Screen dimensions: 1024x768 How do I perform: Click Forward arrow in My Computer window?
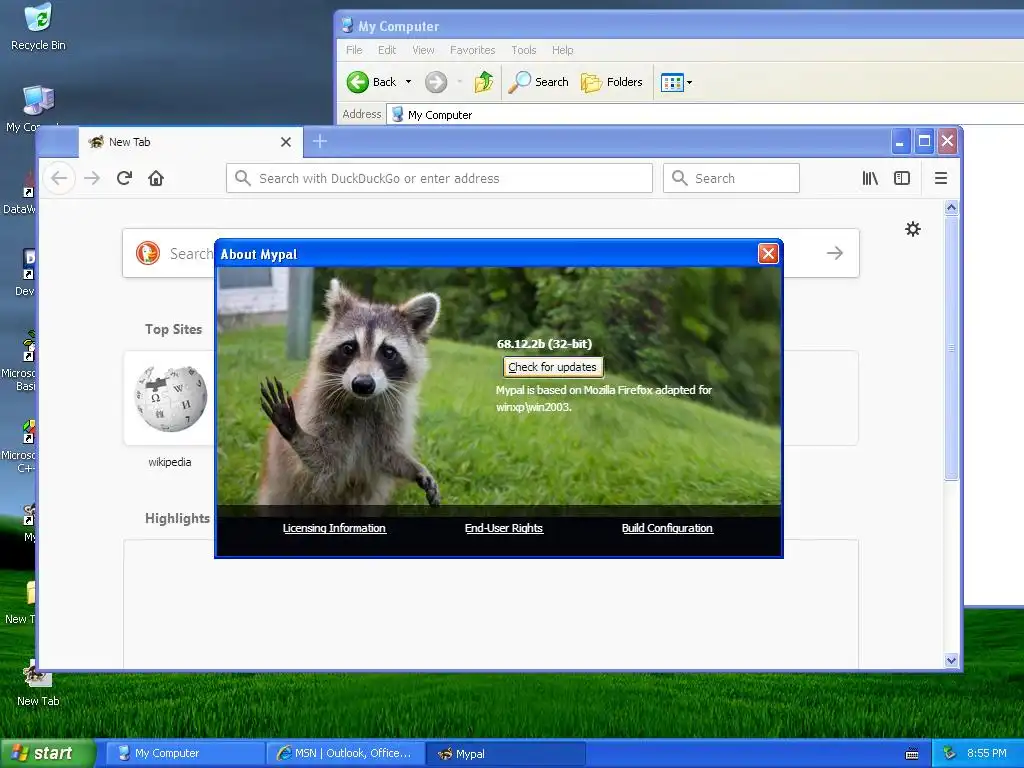coord(436,82)
